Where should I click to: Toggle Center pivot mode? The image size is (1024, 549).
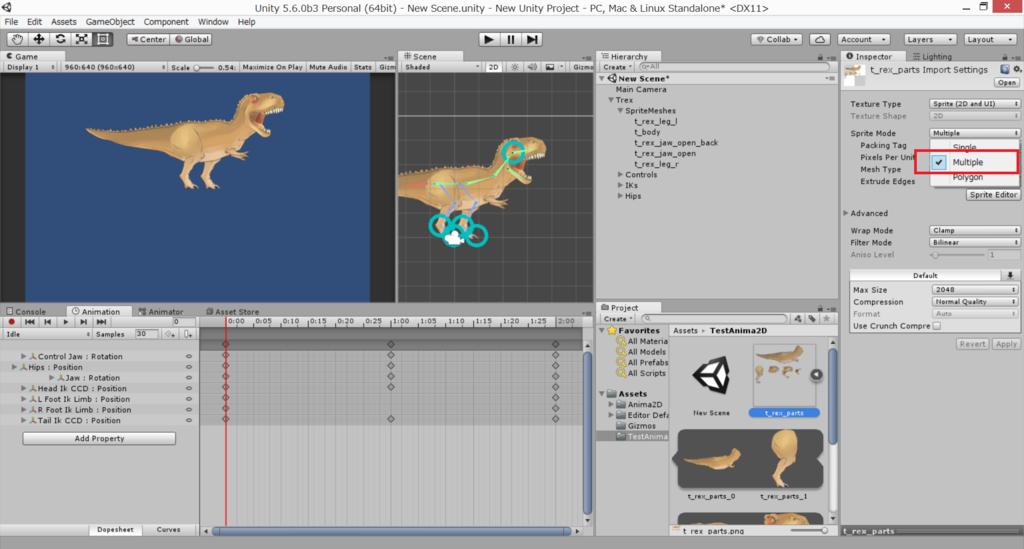click(x=148, y=39)
